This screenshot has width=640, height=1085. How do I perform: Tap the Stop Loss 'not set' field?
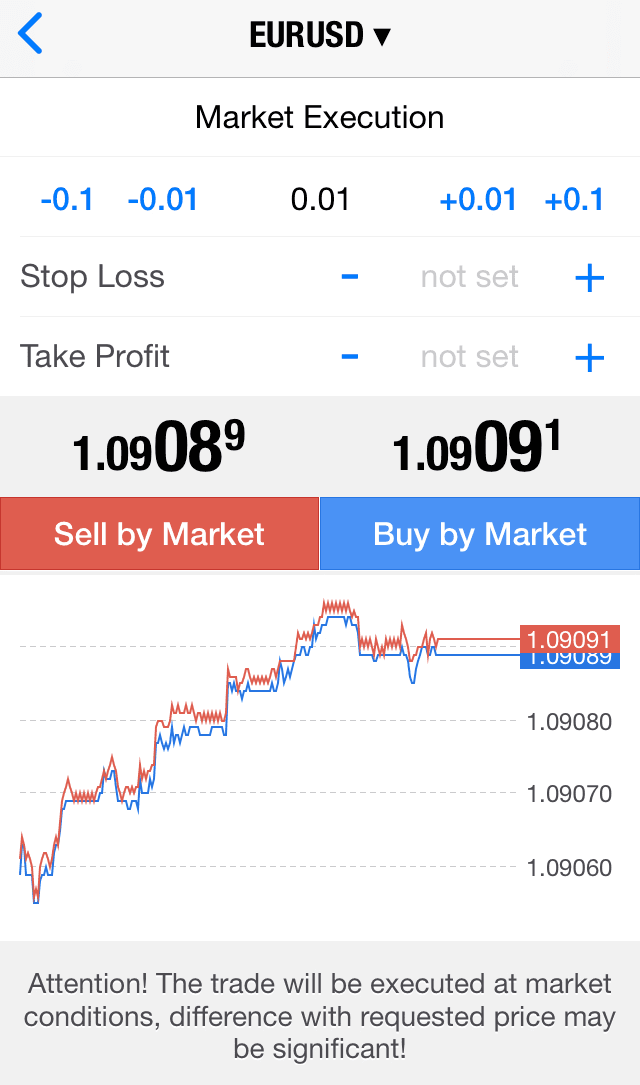point(469,276)
